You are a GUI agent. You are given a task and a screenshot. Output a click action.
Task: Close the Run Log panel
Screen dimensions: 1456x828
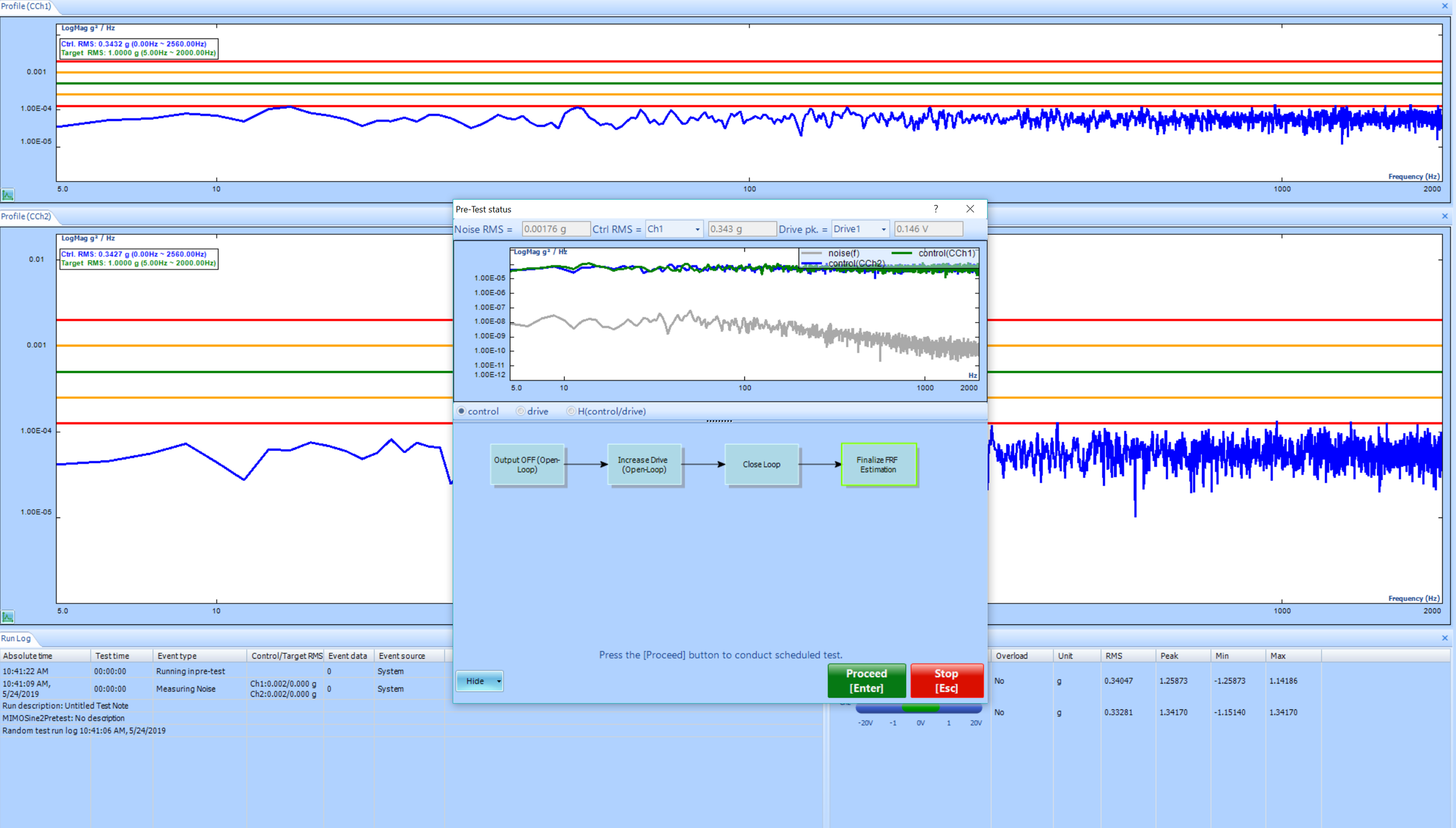coord(1444,639)
